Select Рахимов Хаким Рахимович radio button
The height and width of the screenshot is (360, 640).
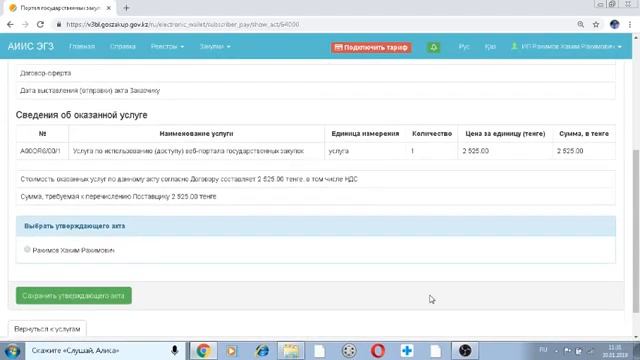pos(27,249)
